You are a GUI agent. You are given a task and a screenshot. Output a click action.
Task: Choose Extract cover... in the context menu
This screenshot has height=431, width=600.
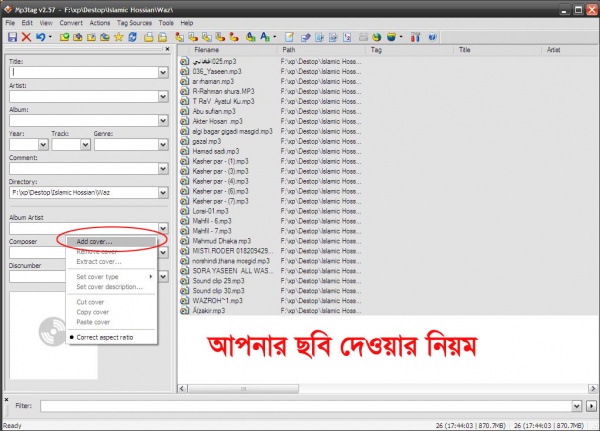[111, 262]
